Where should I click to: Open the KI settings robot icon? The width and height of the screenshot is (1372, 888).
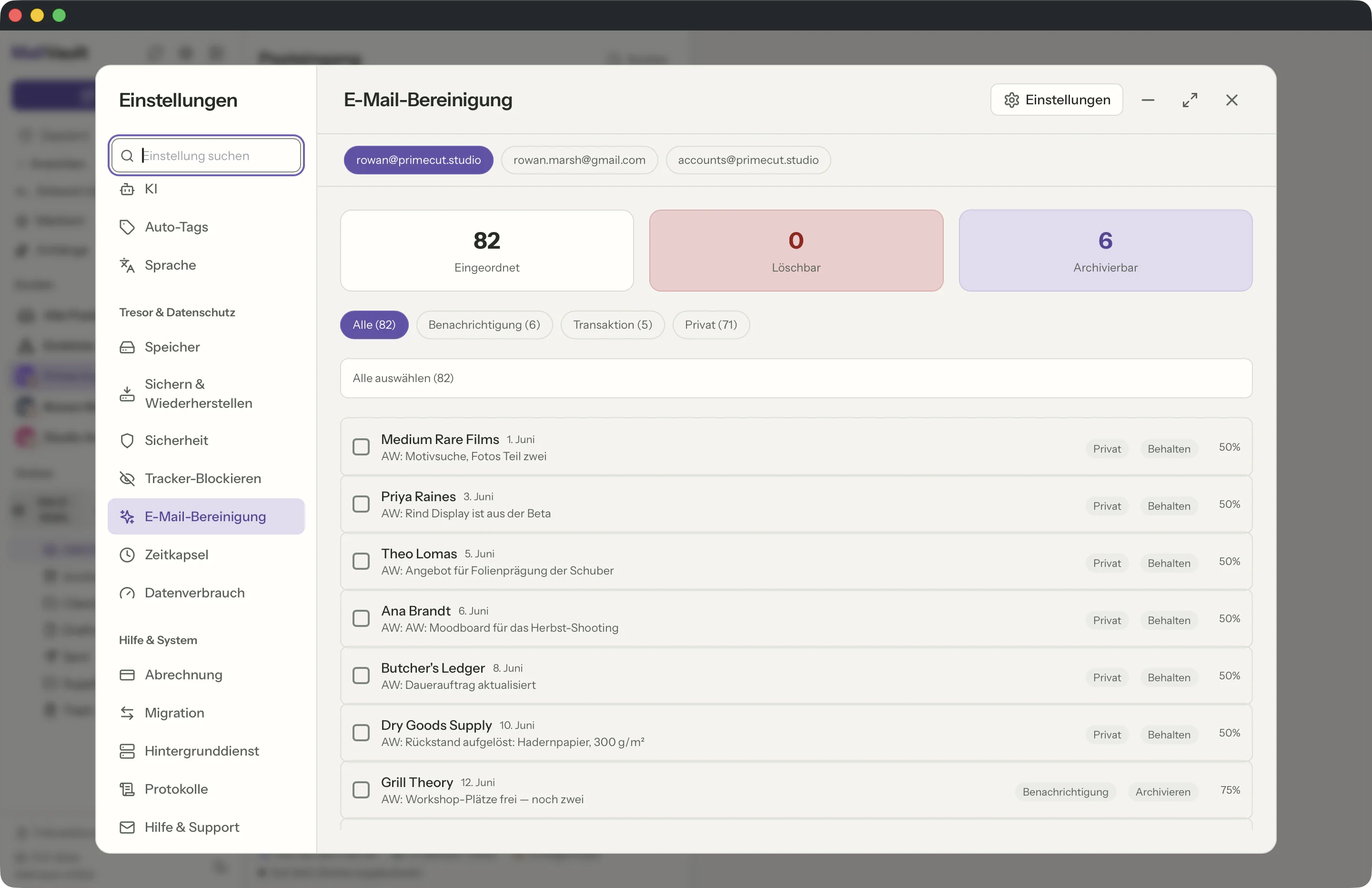(127, 189)
